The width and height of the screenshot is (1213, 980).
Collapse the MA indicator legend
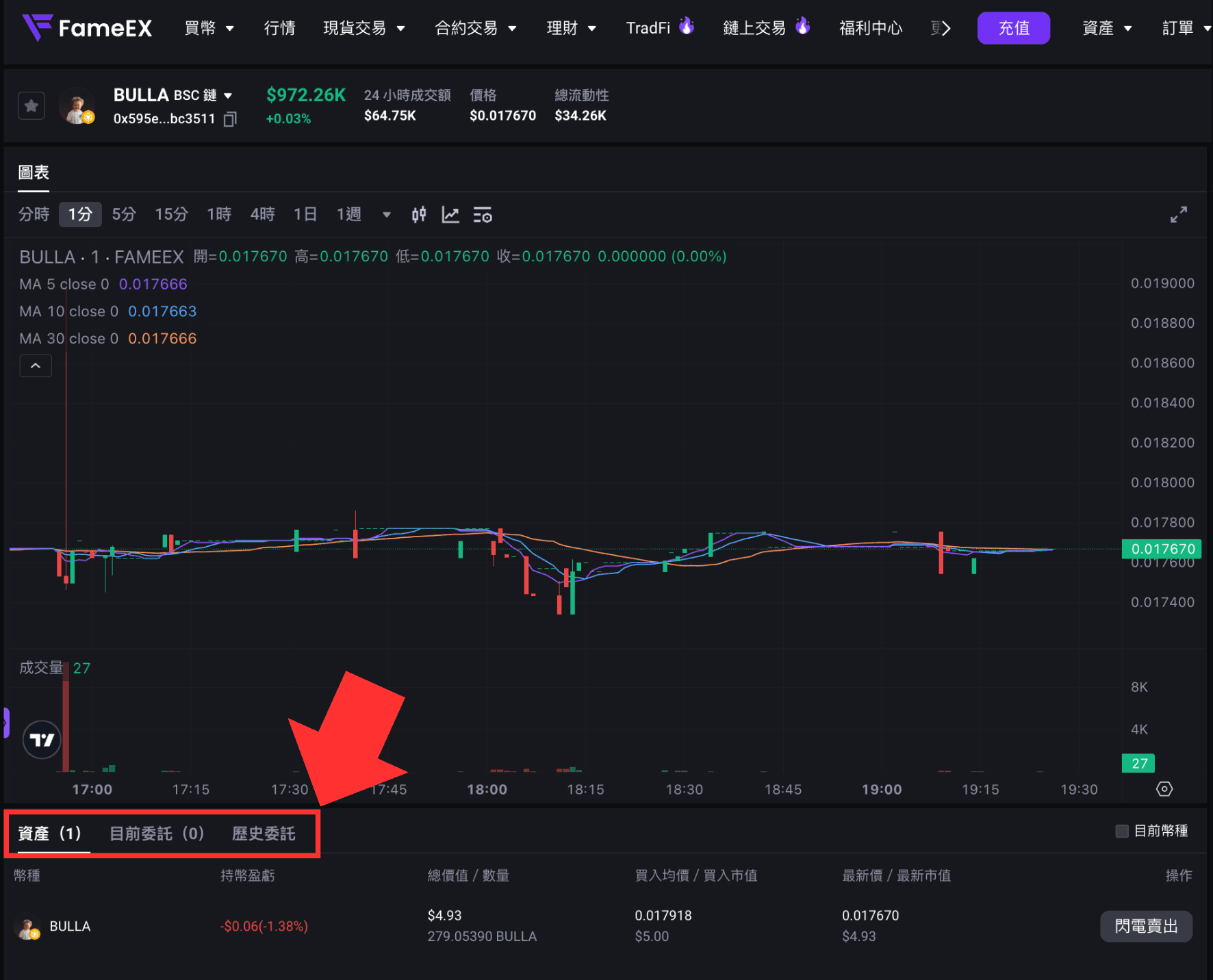pyautogui.click(x=36, y=366)
